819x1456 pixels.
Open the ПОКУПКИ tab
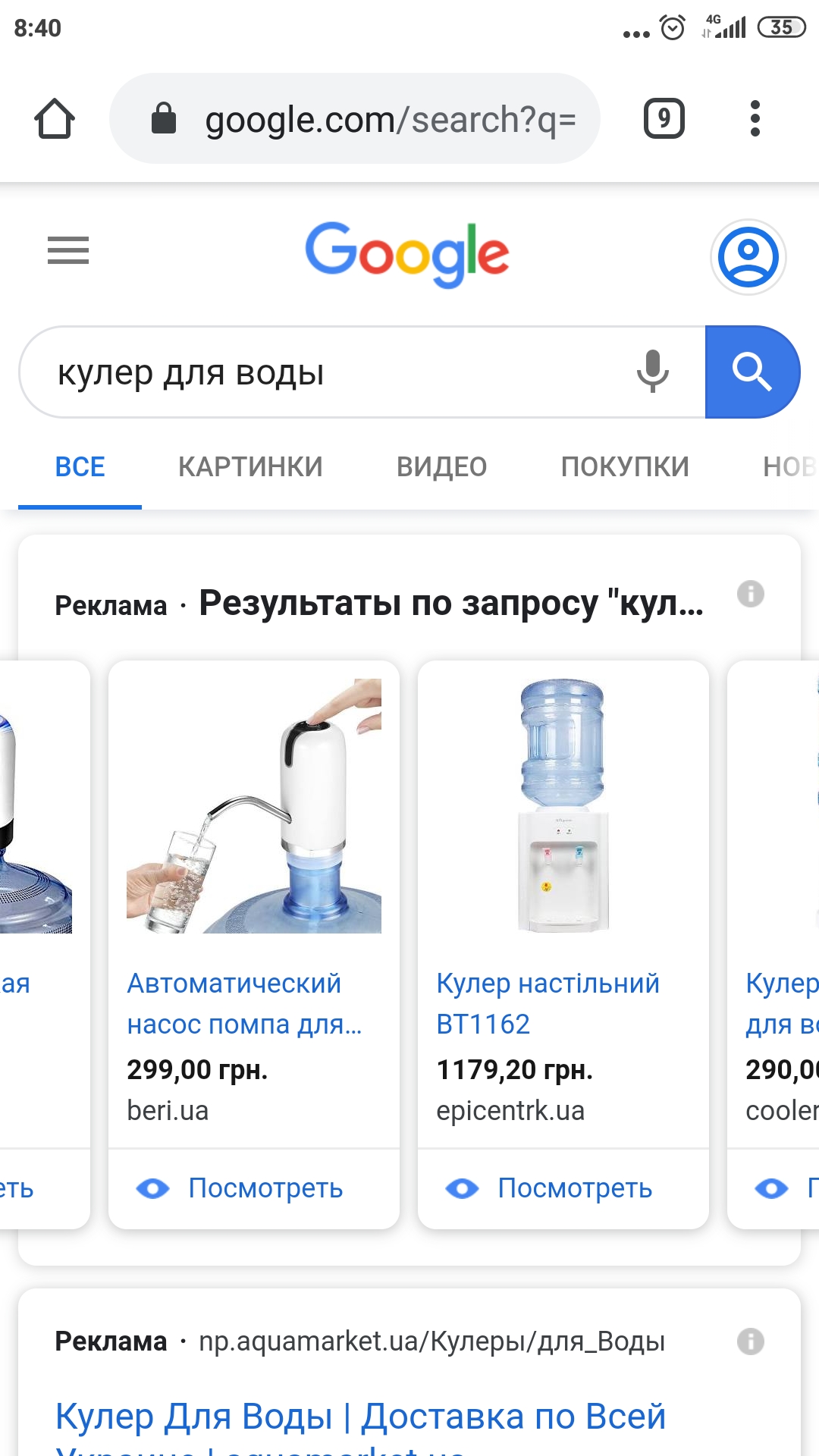pyautogui.click(x=625, y=466)
